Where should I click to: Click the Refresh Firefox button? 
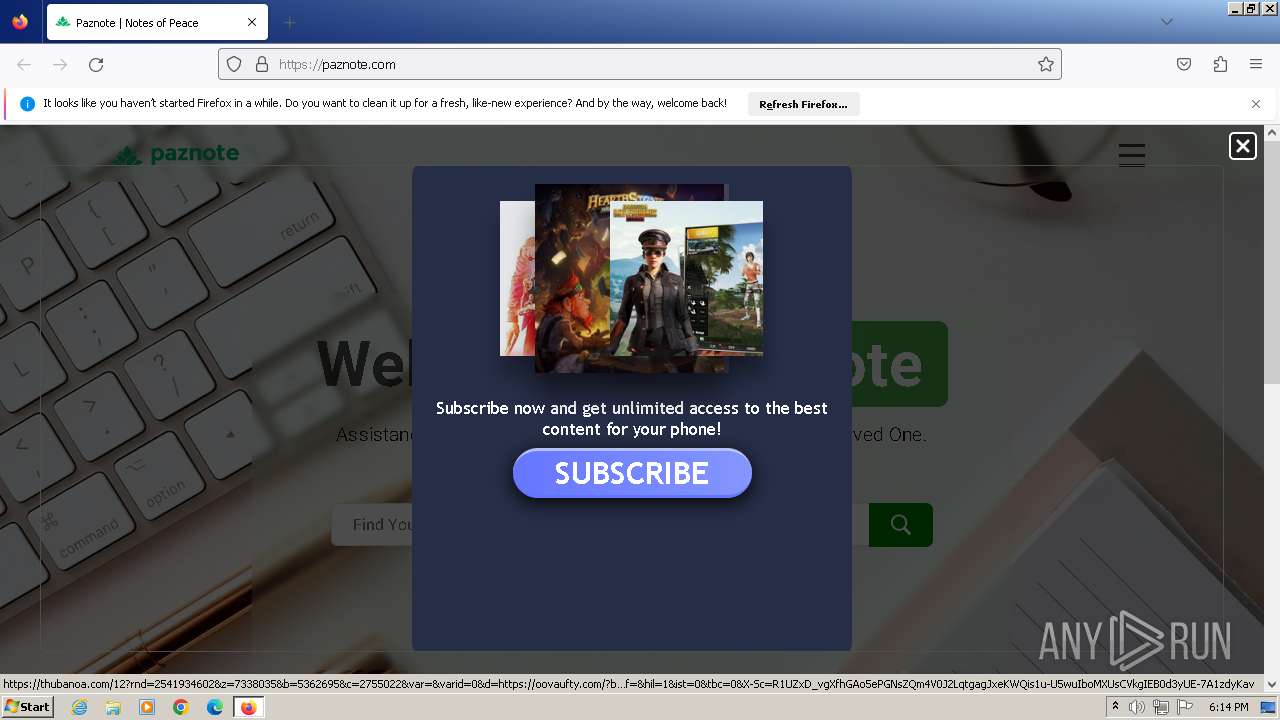[803, 104]
